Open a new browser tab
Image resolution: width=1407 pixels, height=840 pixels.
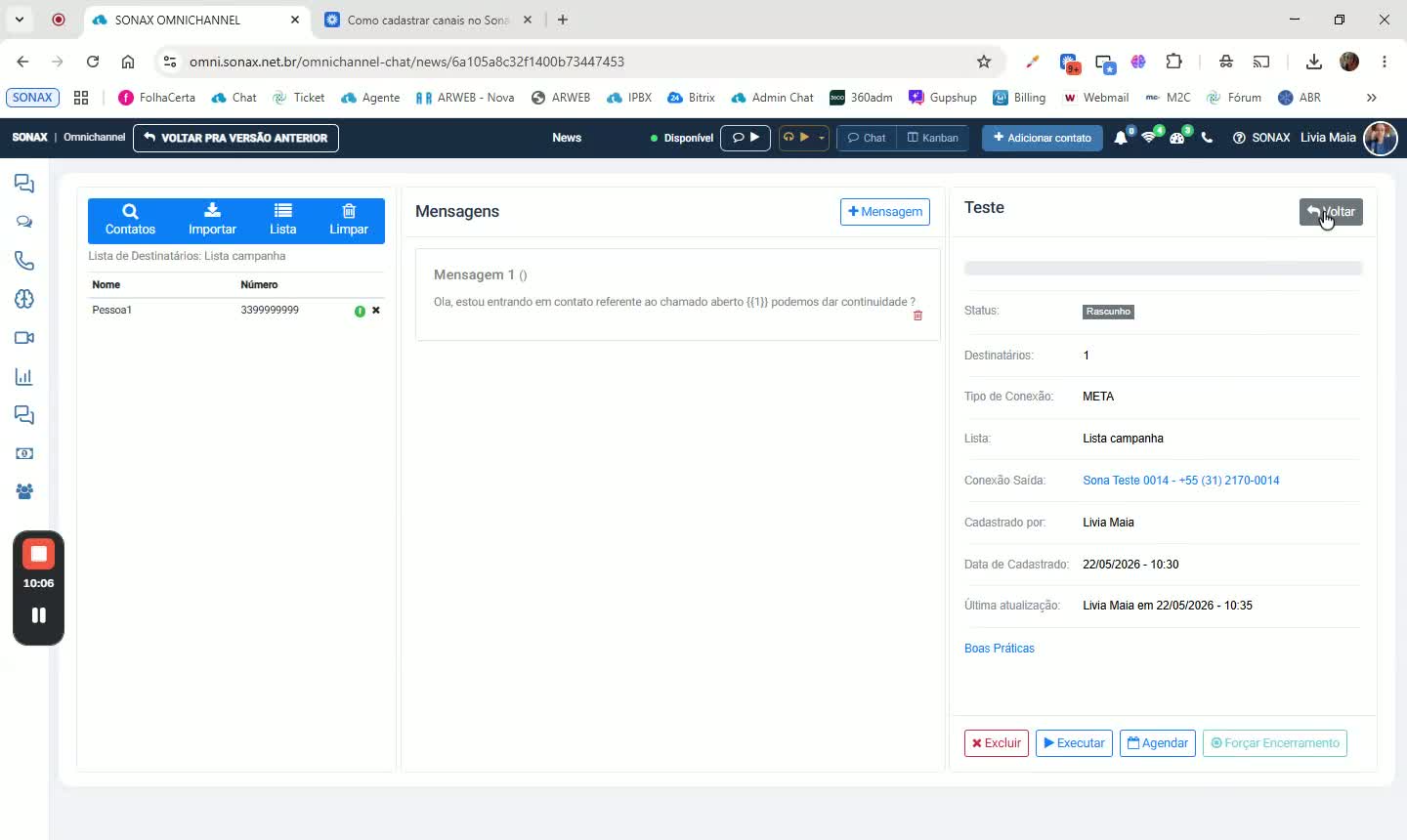(563, 20)
